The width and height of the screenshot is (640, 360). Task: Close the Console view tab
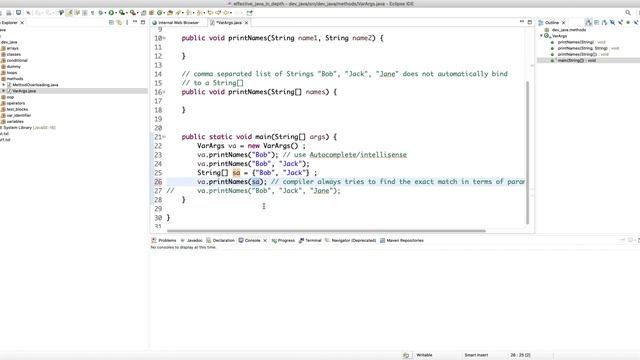coord(265,240)
